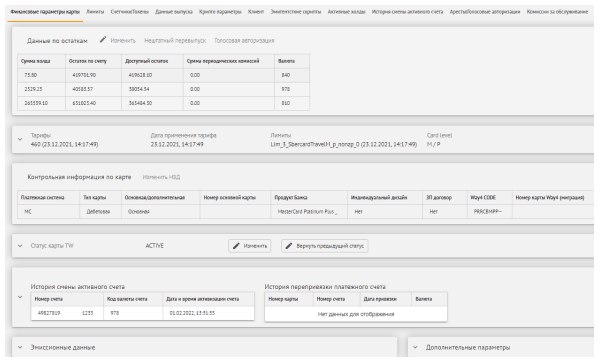Click currency code 978 in balances table

pos(292,89)
